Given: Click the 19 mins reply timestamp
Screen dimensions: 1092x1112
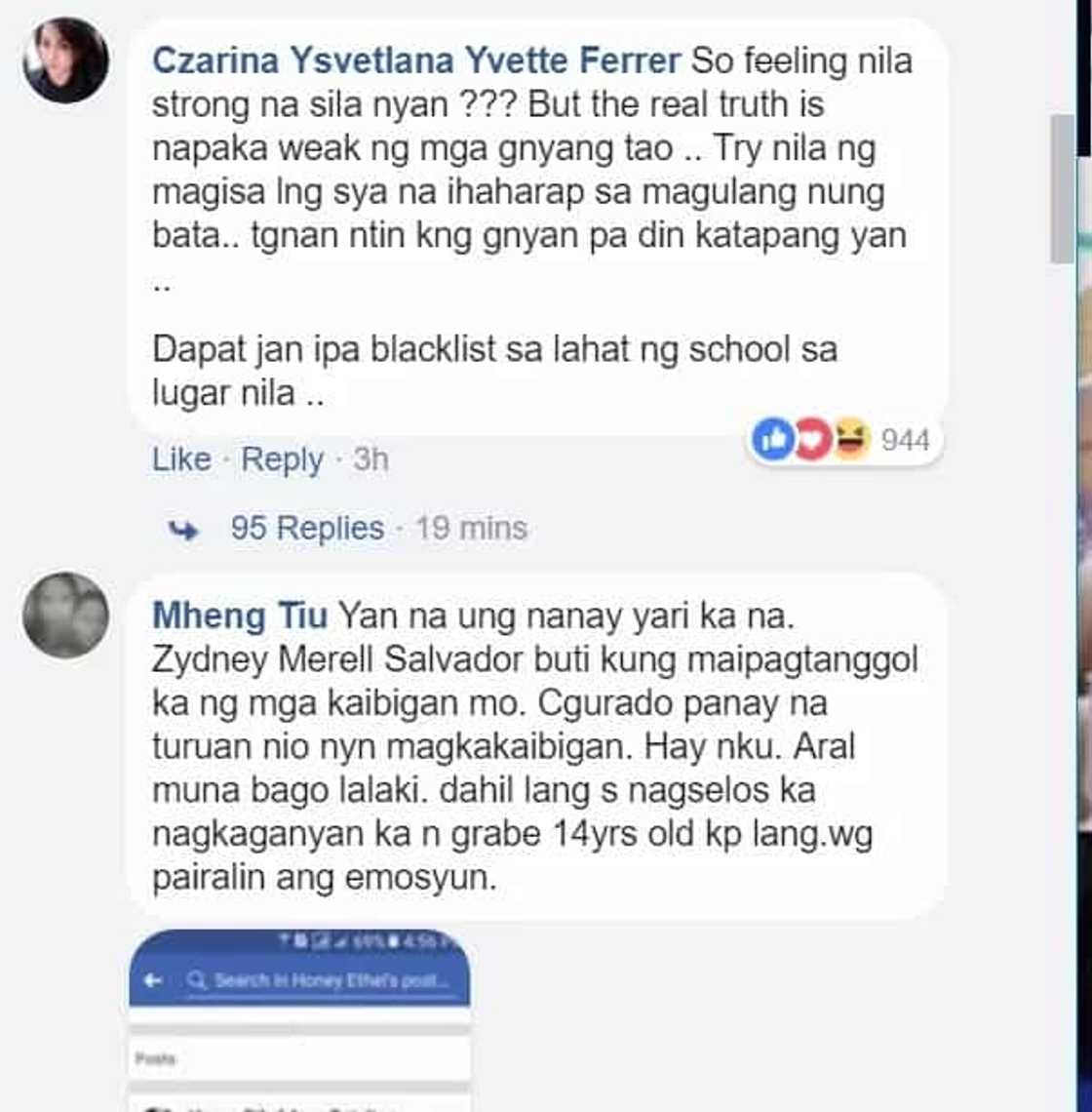Looking at the screenshot, I should 472,528.
